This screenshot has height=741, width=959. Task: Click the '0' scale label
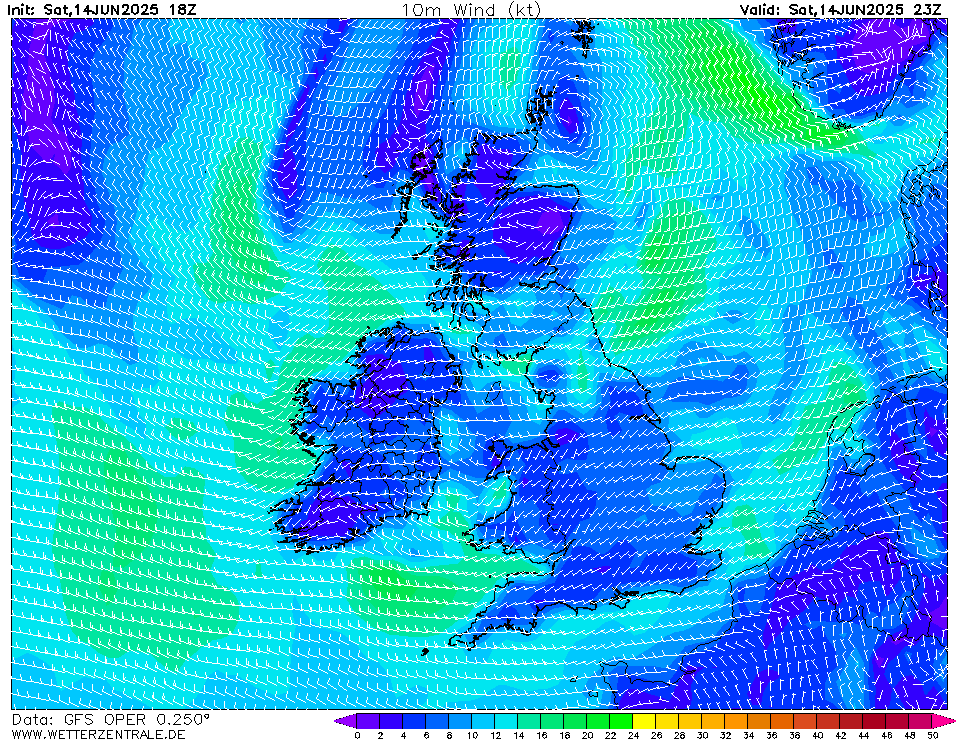coord(357,735)
